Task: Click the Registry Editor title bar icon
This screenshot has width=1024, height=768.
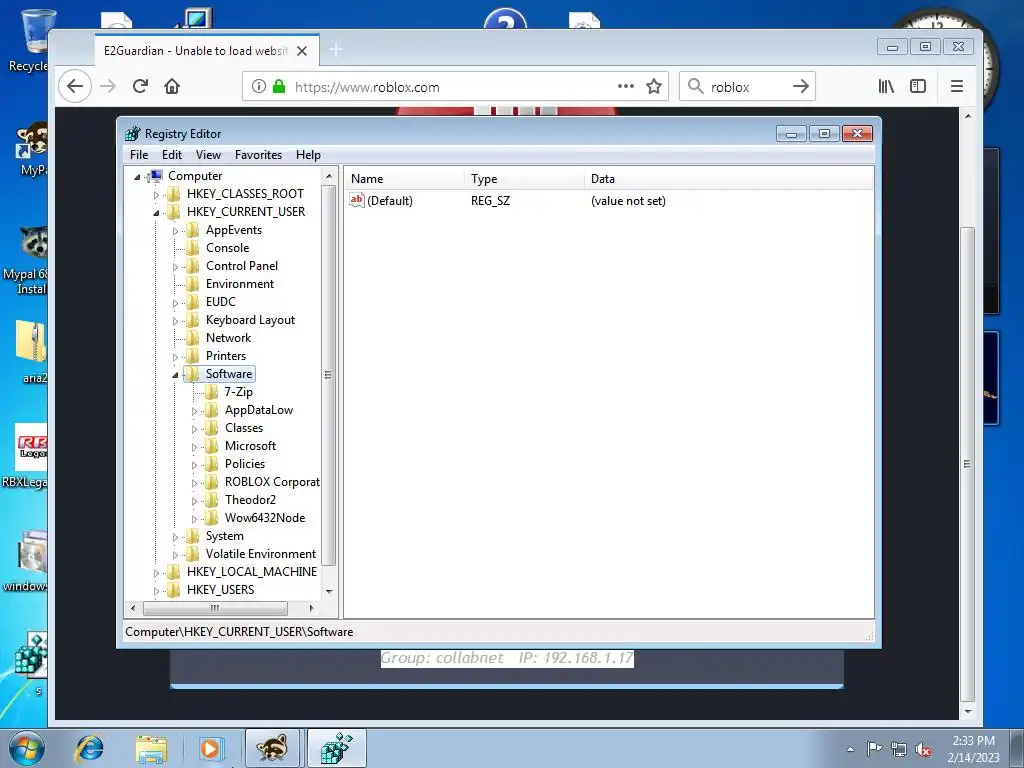Action: pos(133,133)
